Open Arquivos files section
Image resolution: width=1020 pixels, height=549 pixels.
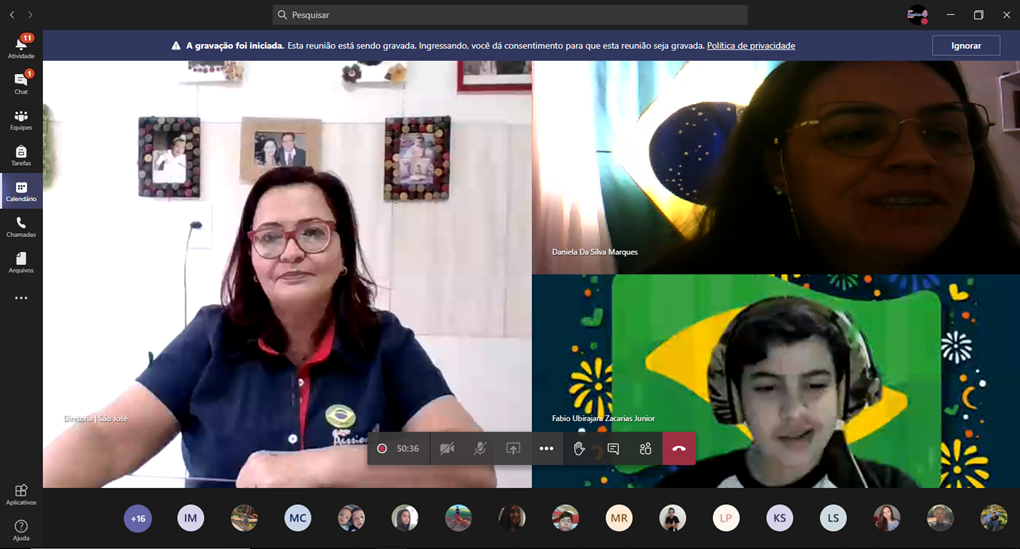click(x=21, y=262)
